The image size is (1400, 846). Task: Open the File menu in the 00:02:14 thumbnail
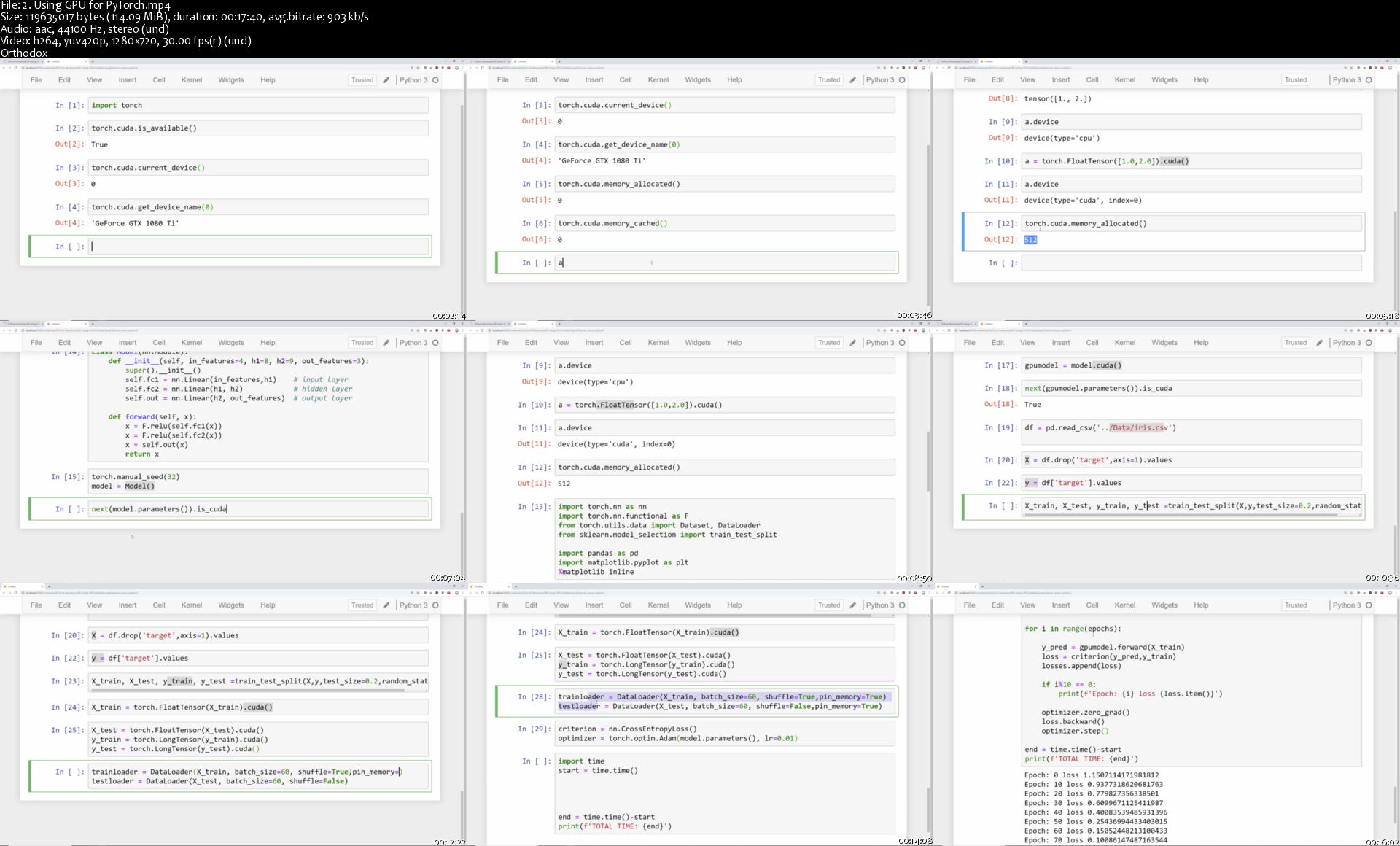pos(36,80)
